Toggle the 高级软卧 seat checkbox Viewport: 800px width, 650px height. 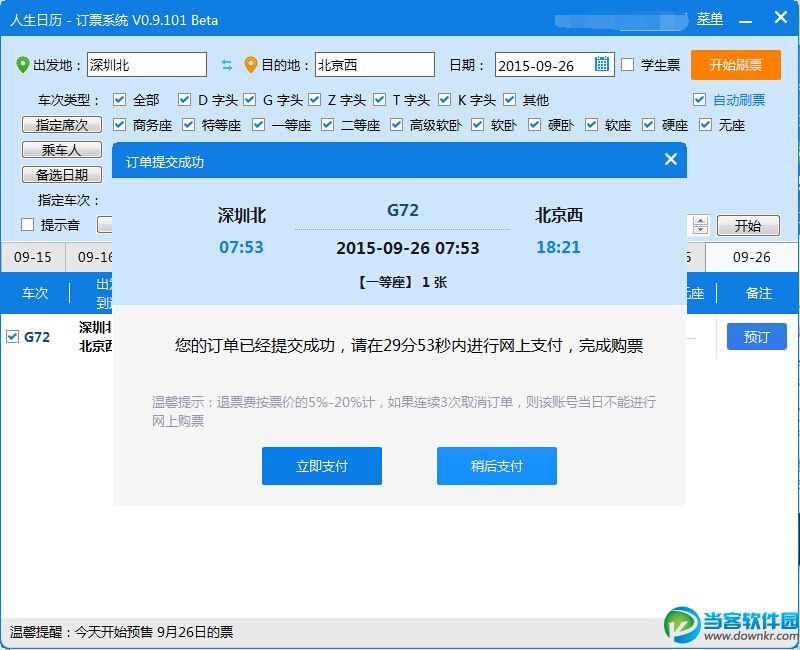tap(396, 124)
